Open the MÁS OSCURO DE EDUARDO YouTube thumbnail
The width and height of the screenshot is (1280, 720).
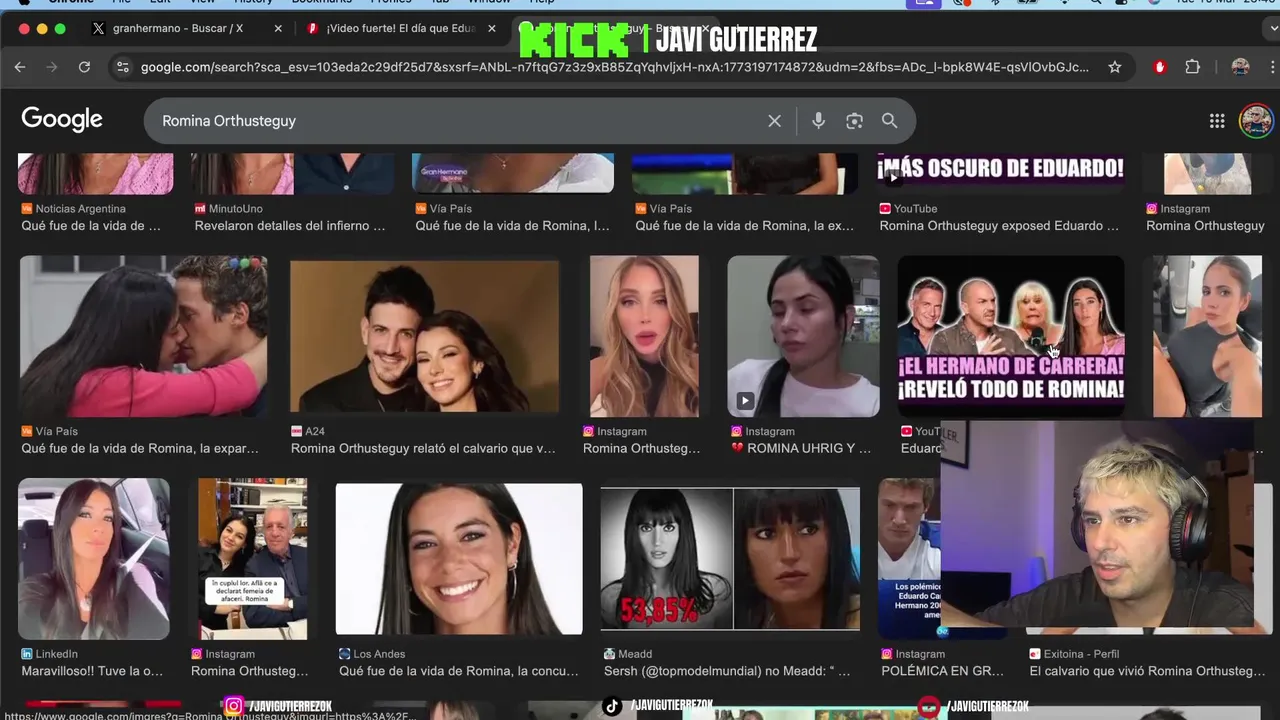1001,173
